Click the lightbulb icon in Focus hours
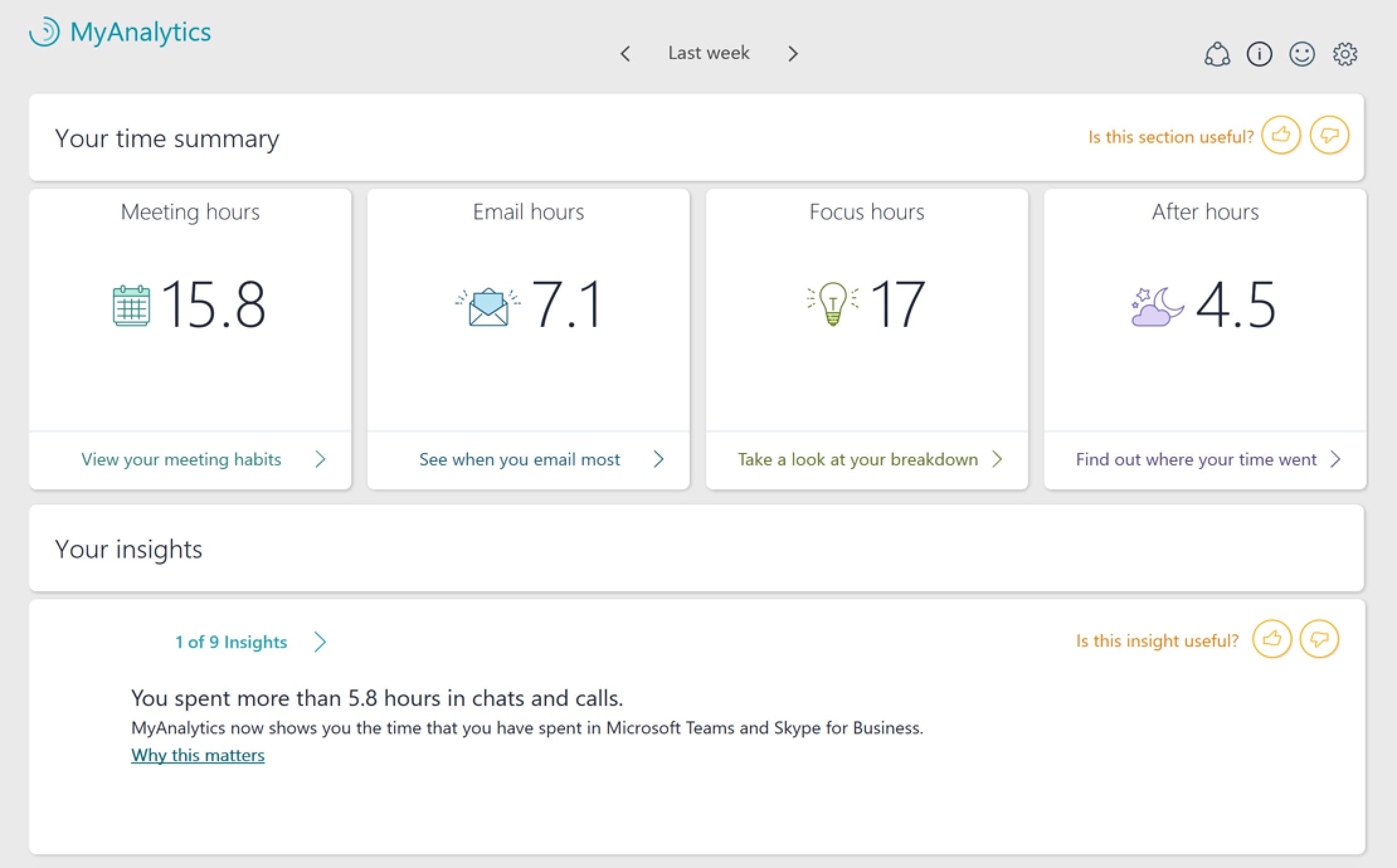 click(833, 304)
